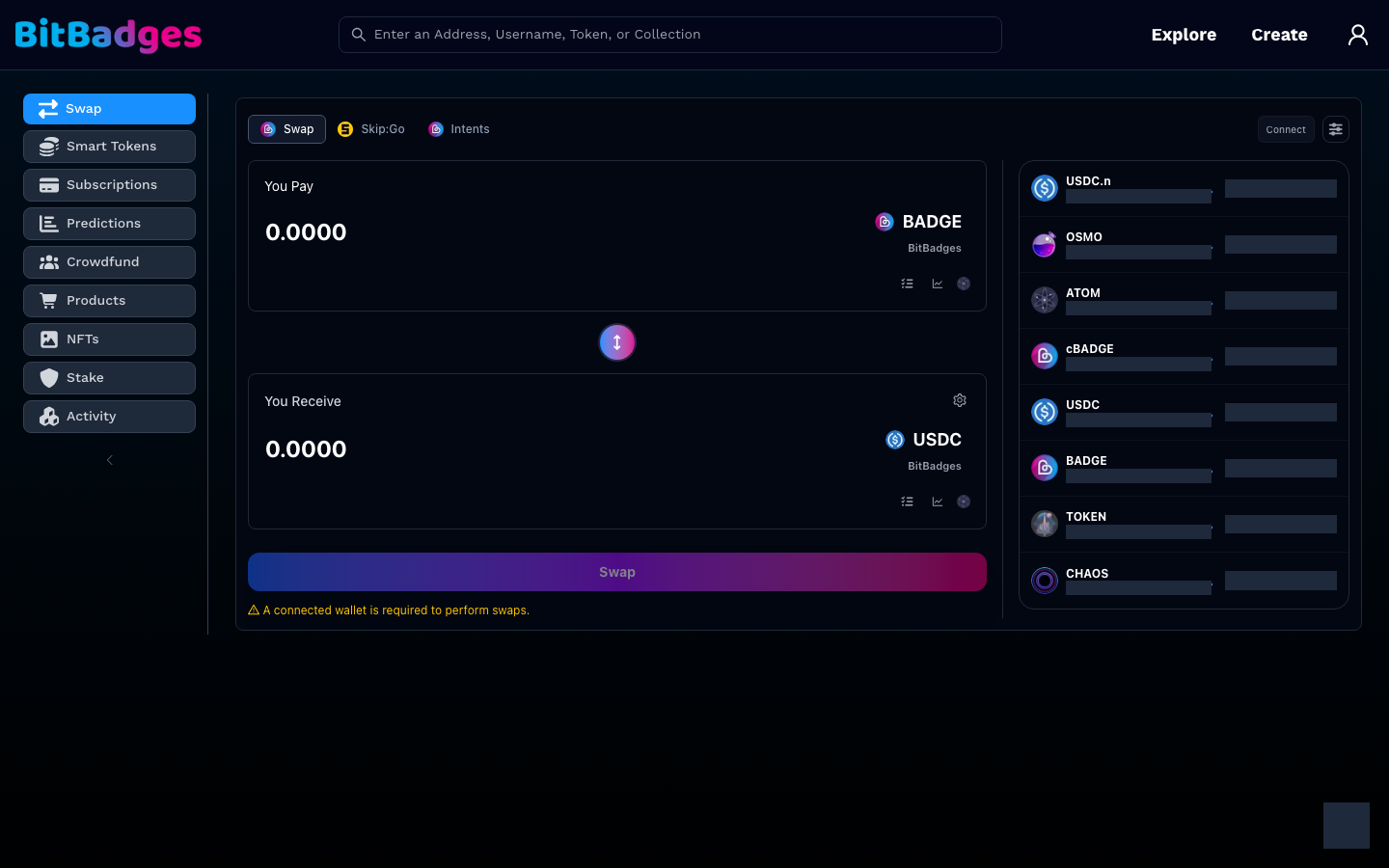Open NFTs in the sidebar
Image resolution: width=1389 pixels, height=868 pixels.
coord(109,339)
